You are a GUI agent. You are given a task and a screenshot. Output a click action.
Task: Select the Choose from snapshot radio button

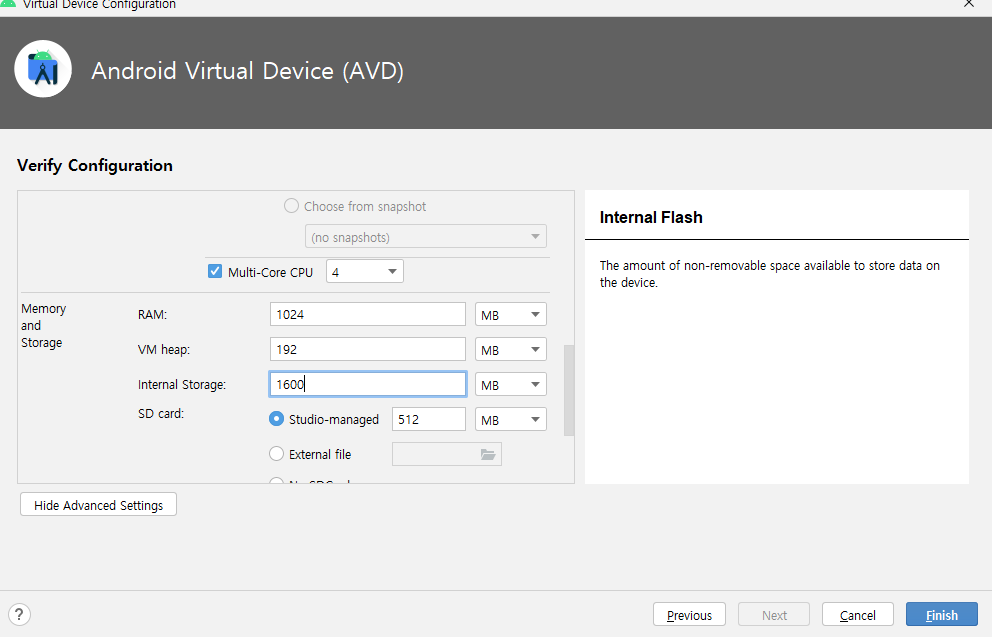[291, 206]
